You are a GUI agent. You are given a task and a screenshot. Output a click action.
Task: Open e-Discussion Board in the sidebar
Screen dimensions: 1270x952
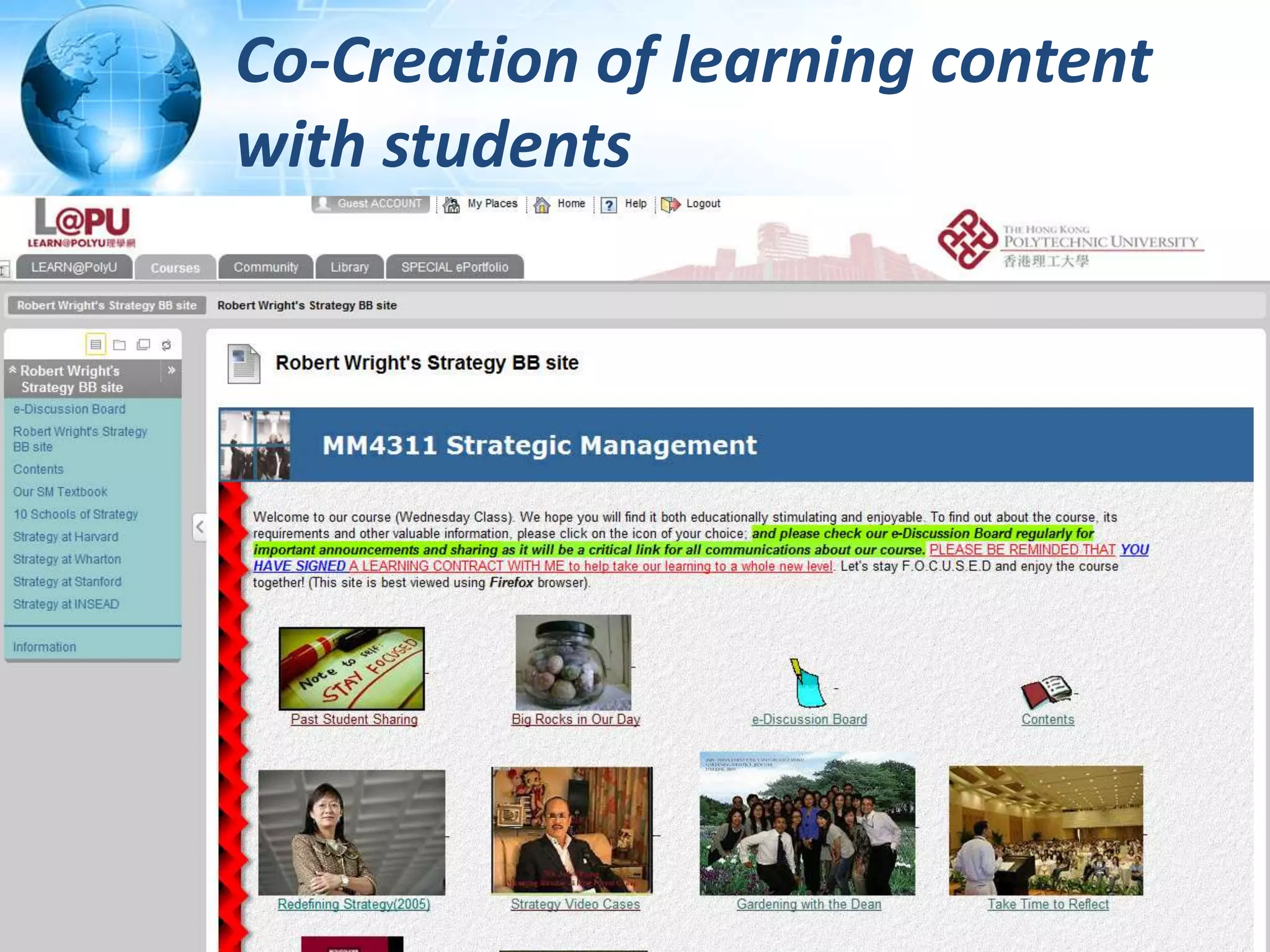(69, 409)
